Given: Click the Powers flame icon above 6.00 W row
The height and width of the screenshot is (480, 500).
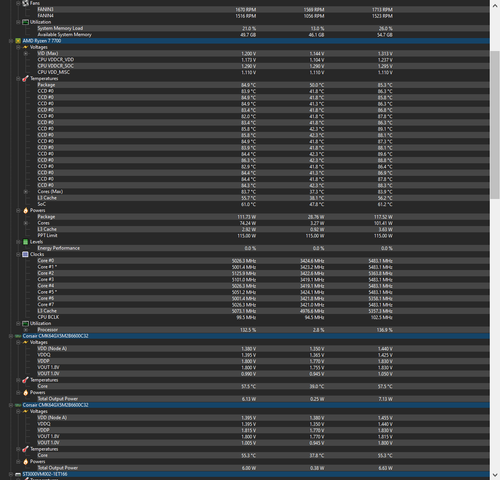Looking at the screenshot, I should pos(25,462).
